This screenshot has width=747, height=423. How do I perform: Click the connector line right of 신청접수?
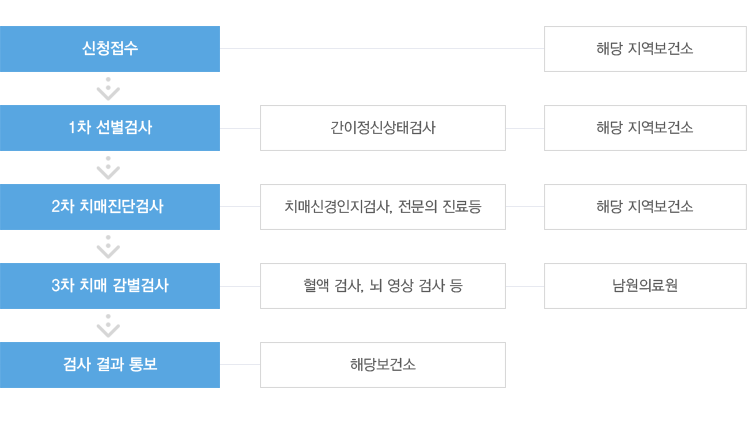point(382,48)
